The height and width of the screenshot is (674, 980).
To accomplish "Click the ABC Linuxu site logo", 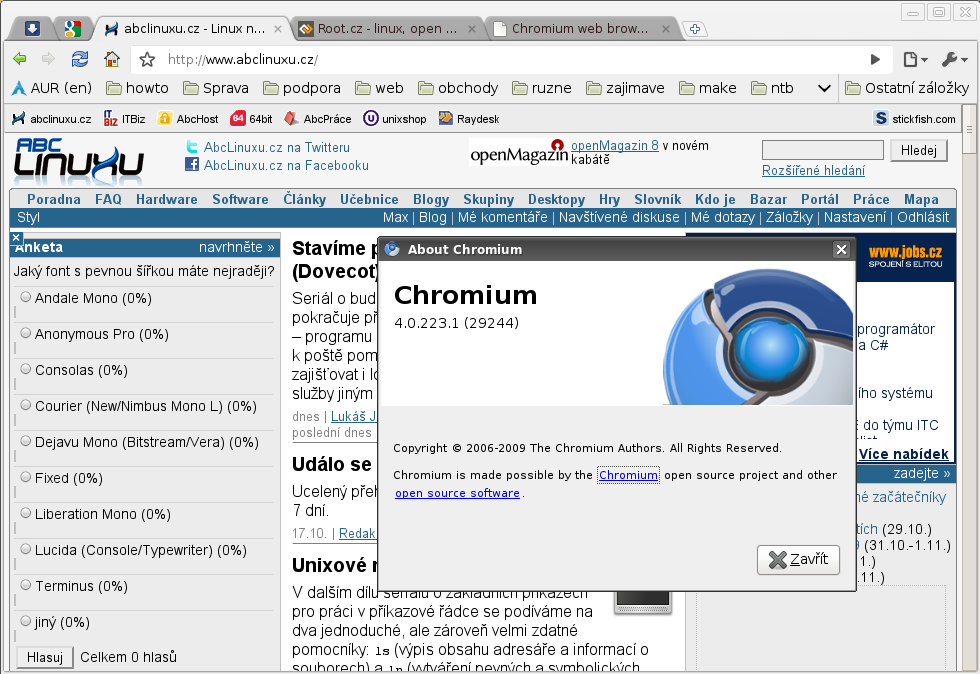I will coord(79,160).
